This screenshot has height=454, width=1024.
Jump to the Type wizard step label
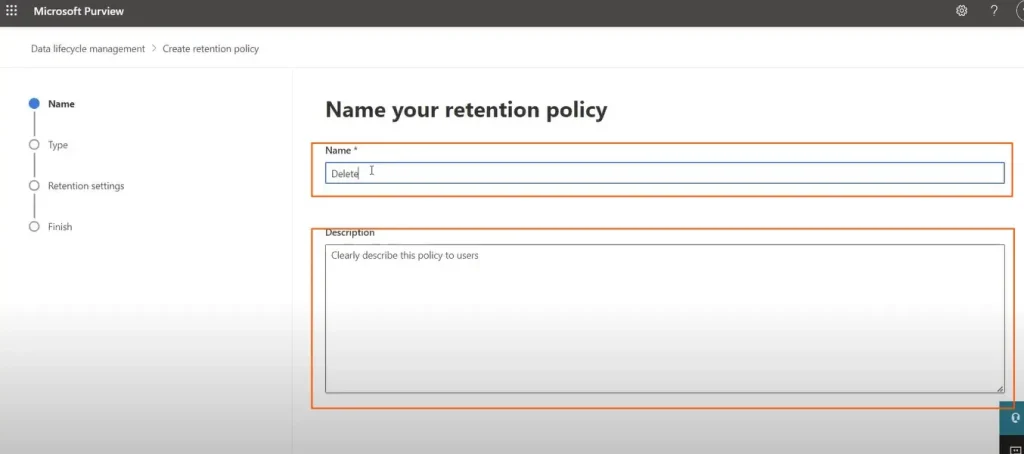pos(58,145)
